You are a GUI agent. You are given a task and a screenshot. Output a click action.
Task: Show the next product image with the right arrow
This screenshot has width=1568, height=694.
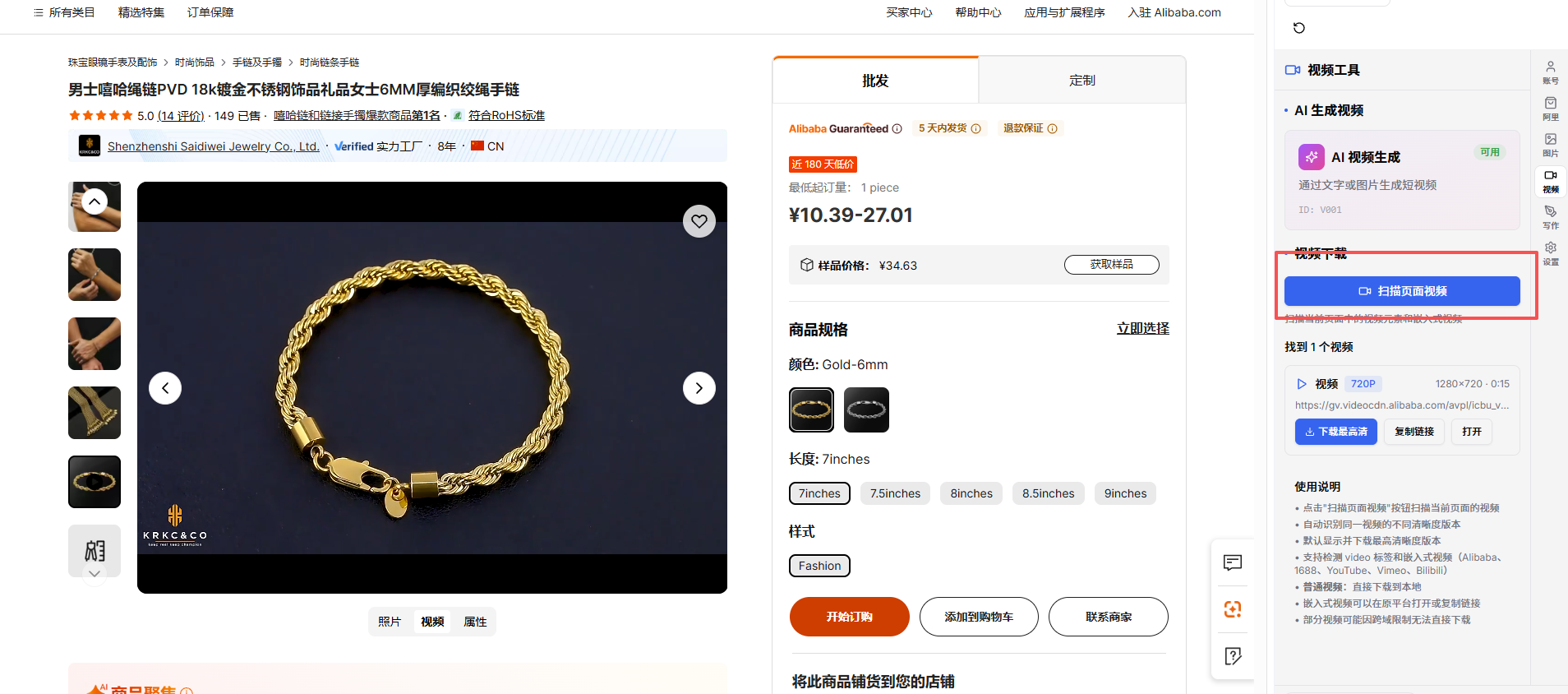[699, 388]
